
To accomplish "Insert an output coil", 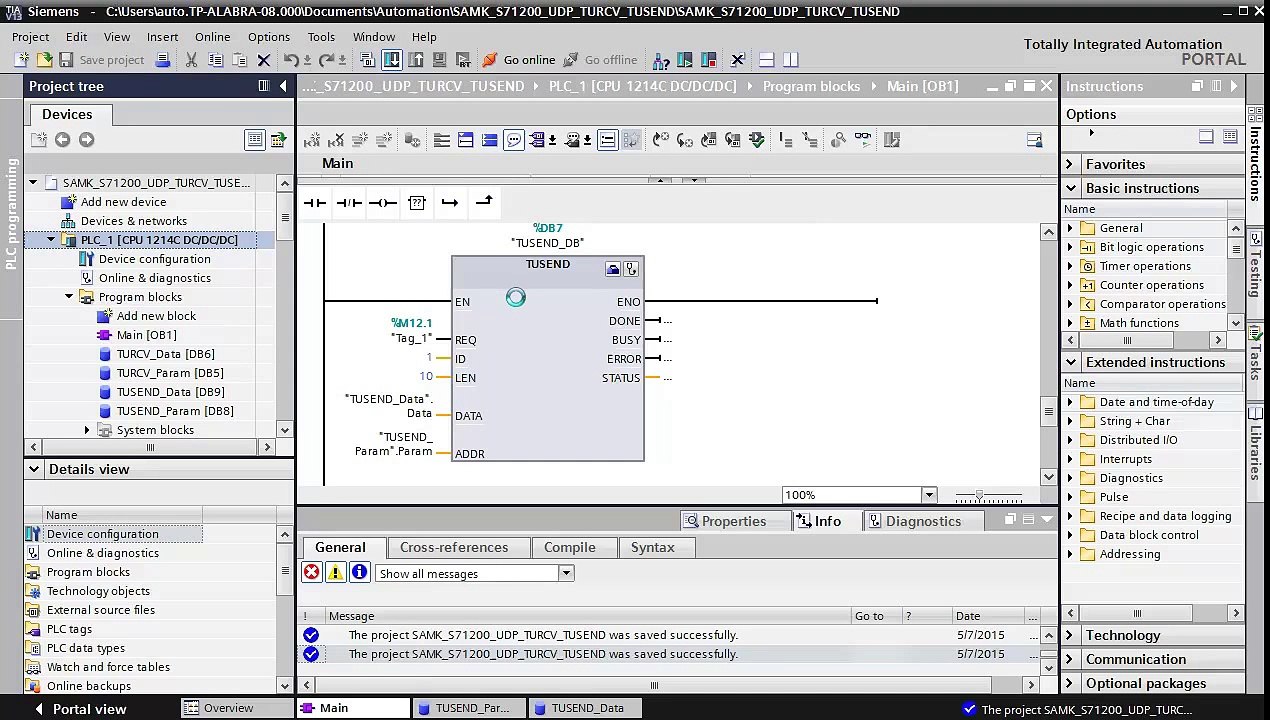I will [383, 203].
